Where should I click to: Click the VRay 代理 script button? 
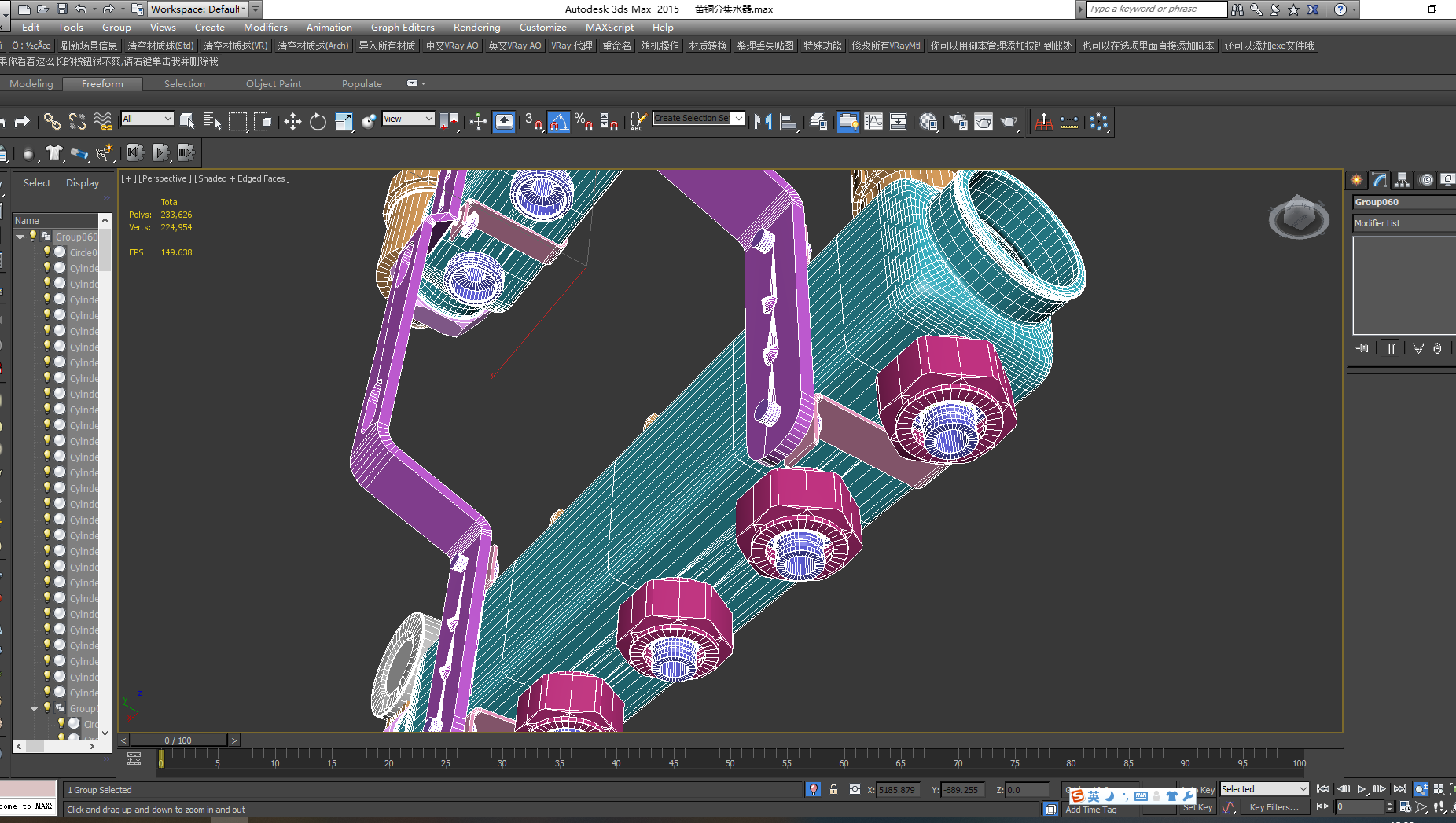coord(572,46)
